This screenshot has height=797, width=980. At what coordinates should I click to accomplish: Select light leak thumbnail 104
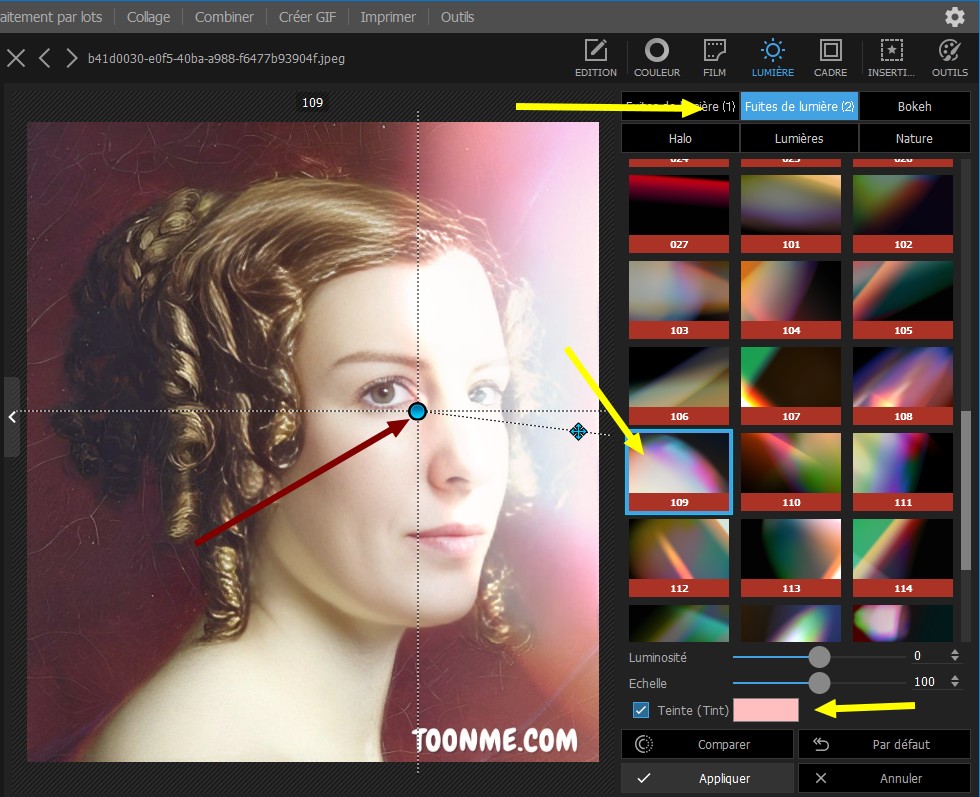coord(791,299)
